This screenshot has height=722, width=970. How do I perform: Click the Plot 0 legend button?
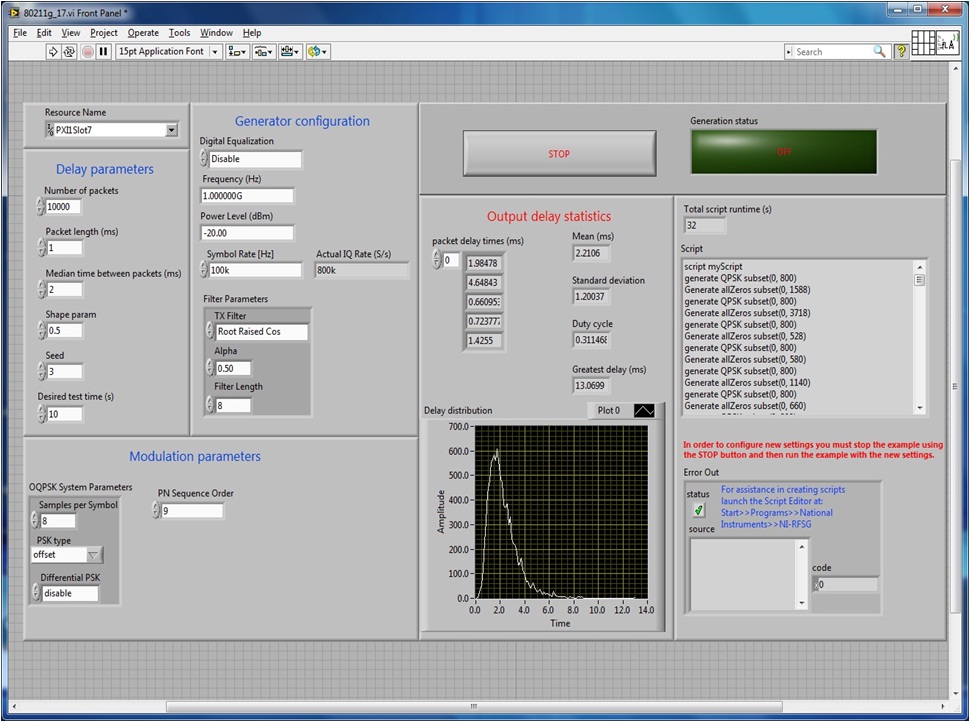point(644,410)
